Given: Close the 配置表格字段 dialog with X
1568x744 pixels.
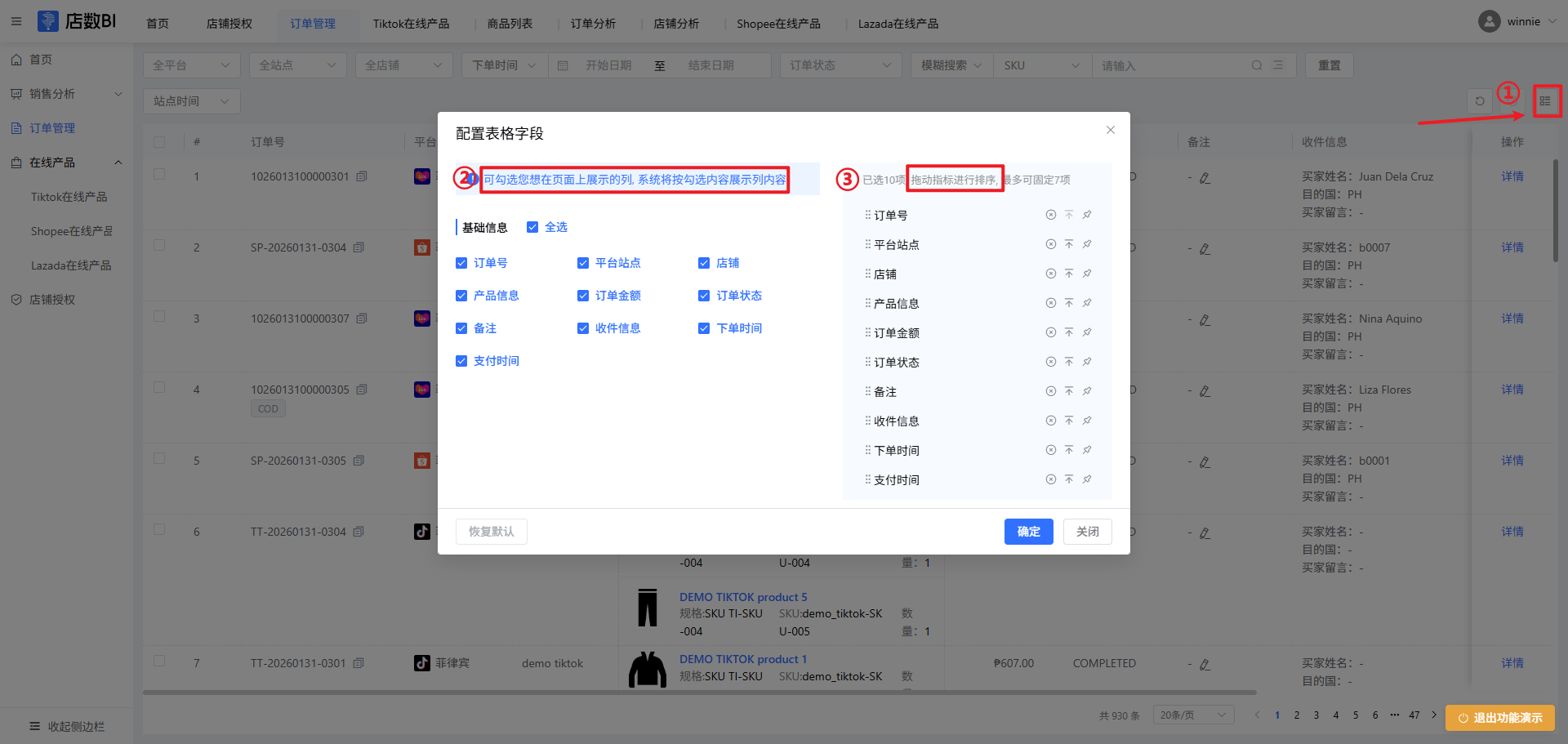Looking at the screenshot, I should point(1110,130).
